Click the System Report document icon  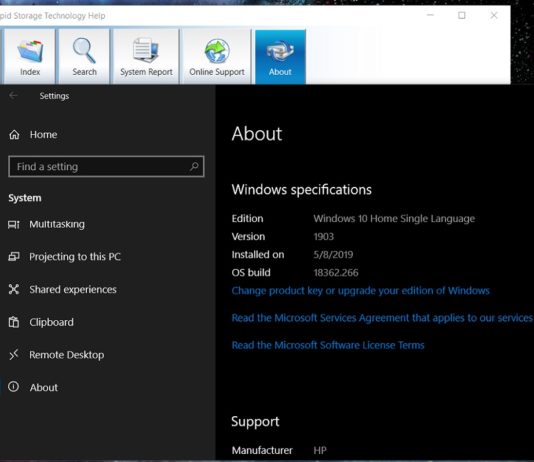pyautogui.click(x=146, y=50)
